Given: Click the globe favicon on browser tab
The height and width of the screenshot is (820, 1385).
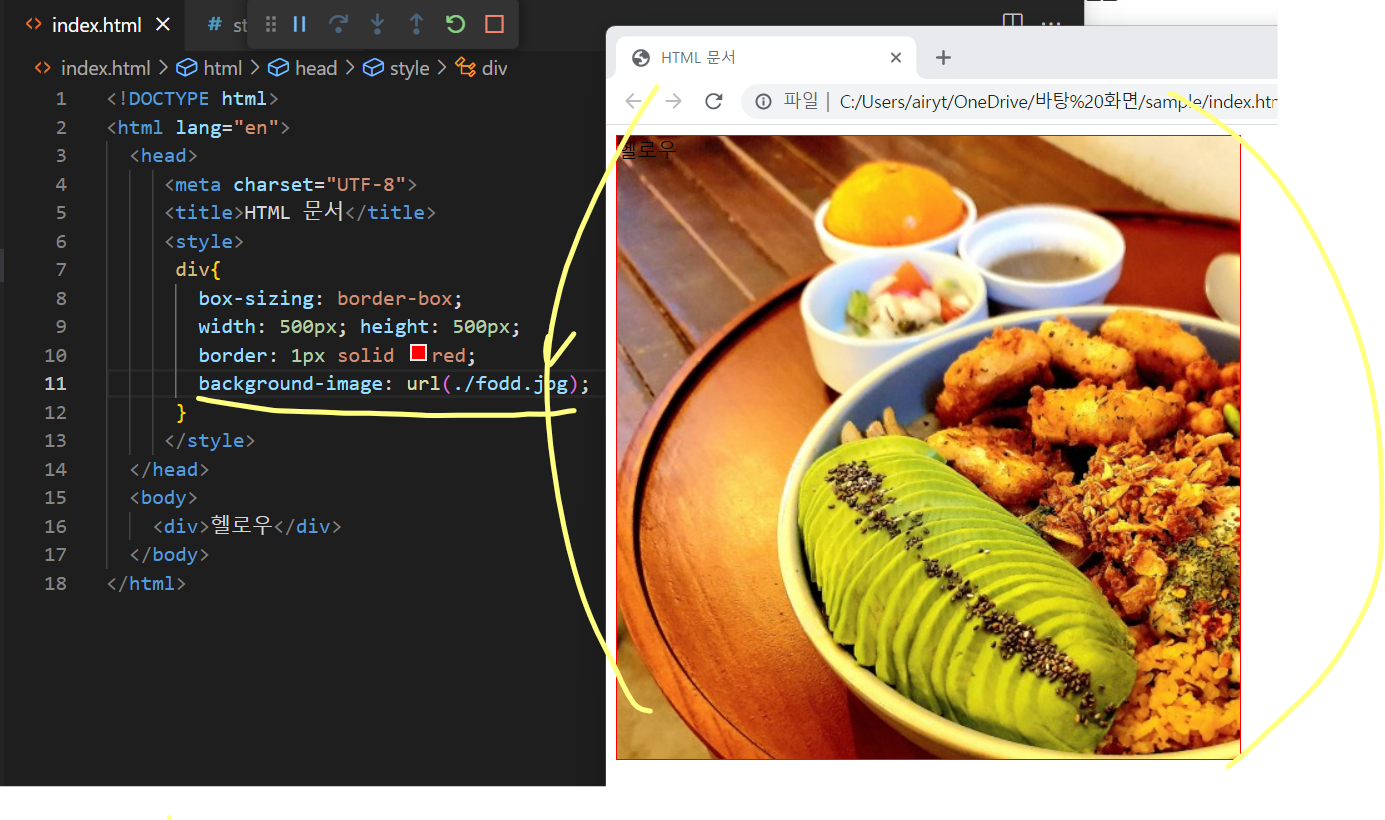Looking at the screenshot, I should [641, 58].
